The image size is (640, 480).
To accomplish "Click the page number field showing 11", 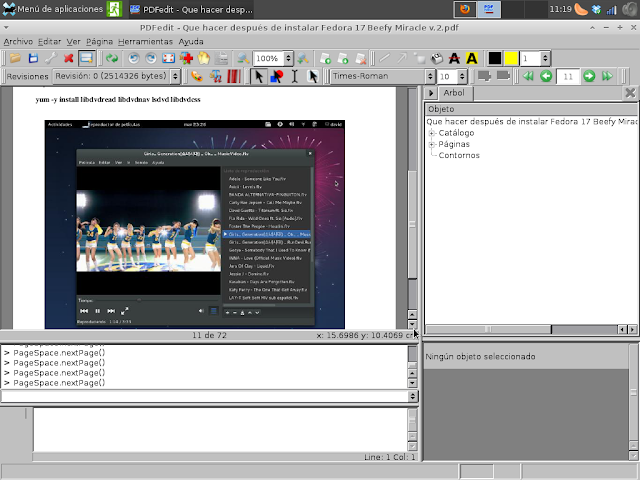I will [x=568, y=76].
